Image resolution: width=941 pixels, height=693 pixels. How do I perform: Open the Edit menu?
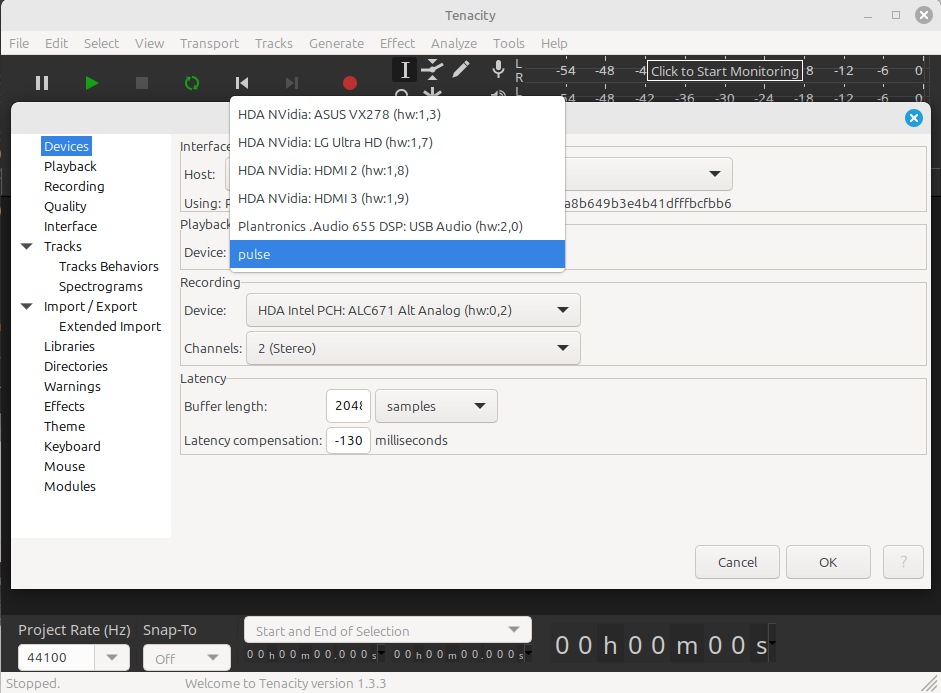click(56, 43)
